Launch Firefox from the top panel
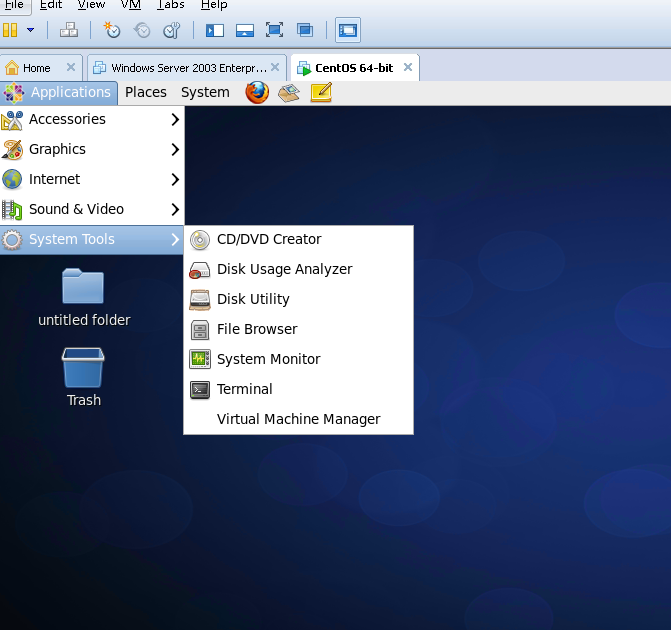 tap(257, 92)
